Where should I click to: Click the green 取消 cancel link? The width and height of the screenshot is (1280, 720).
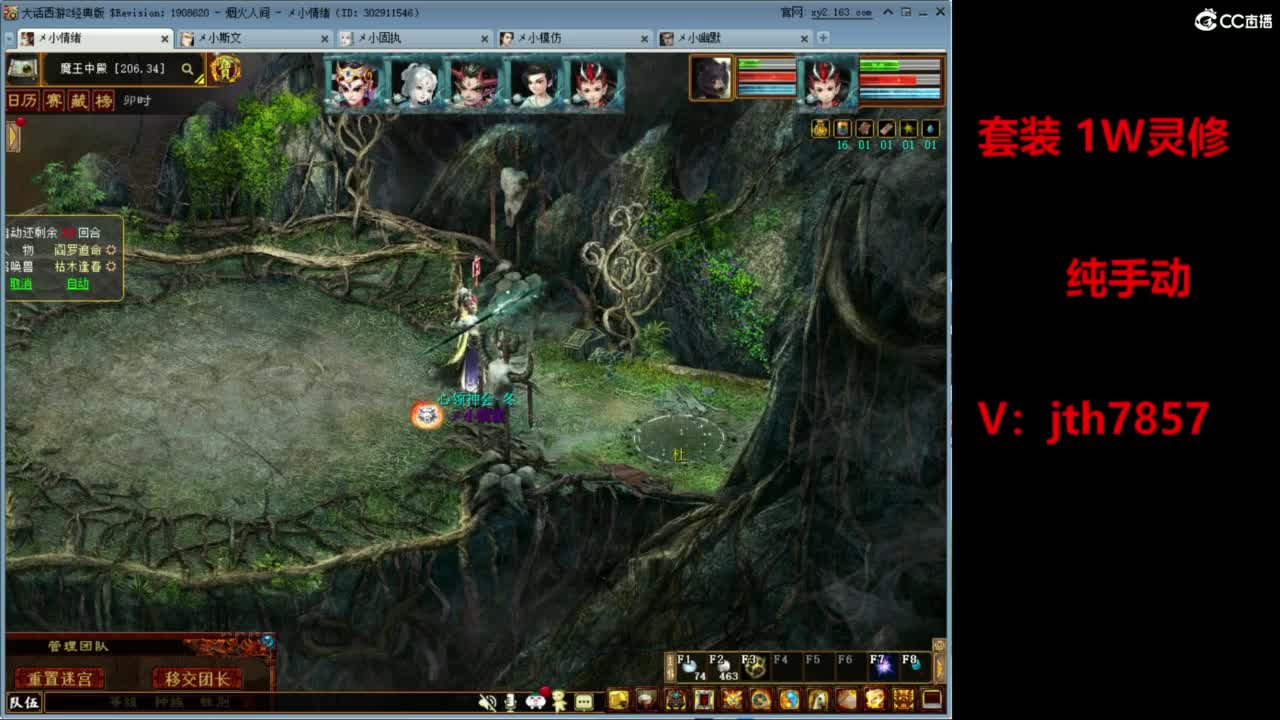coord(20,283)
